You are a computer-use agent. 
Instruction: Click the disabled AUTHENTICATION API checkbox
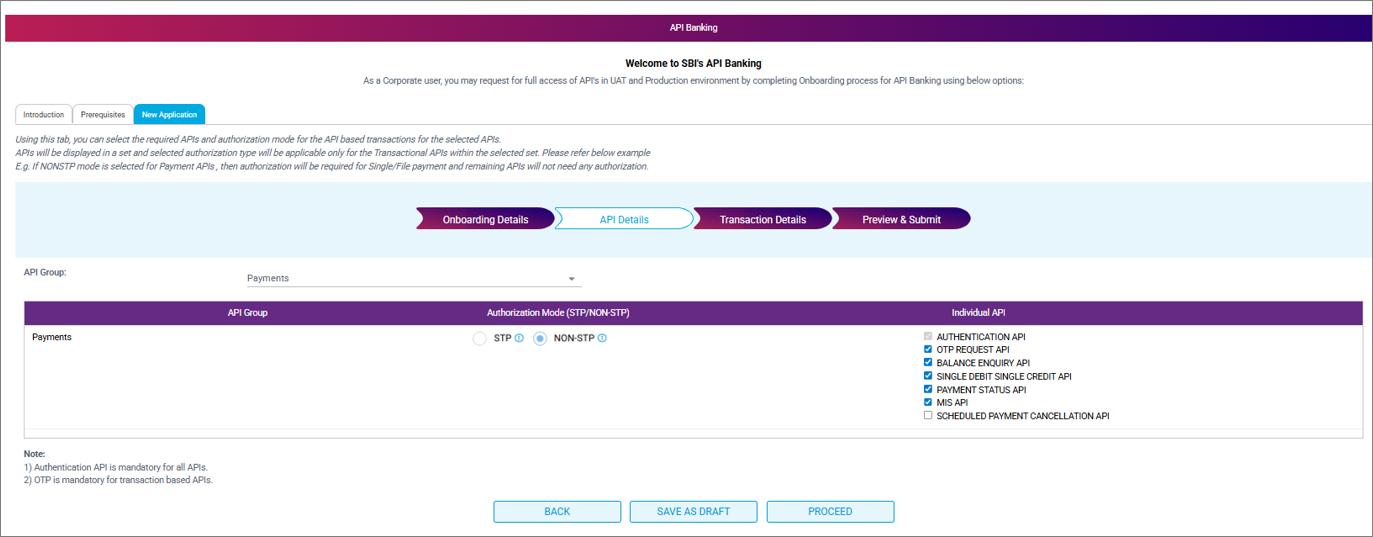pyautogui.click(x=928, y=337)
